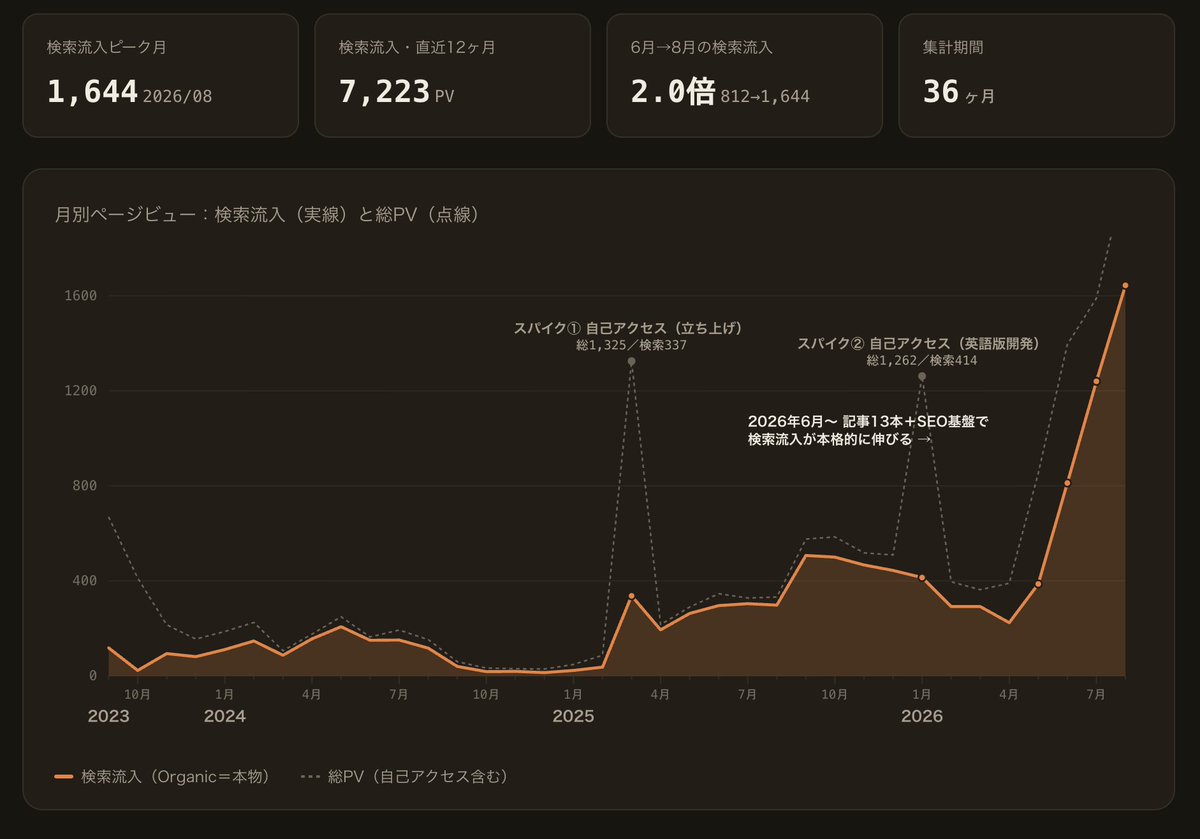Click the 総1,325／検索337 annotation text
This screenshot has width=1200, height=839.
631,345
